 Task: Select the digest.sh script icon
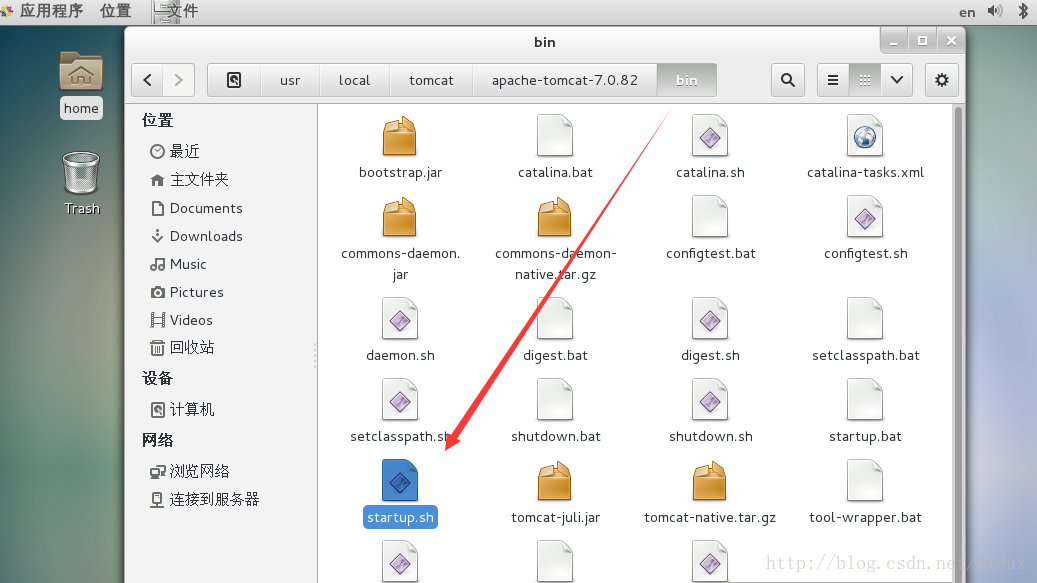coord(710,319)
